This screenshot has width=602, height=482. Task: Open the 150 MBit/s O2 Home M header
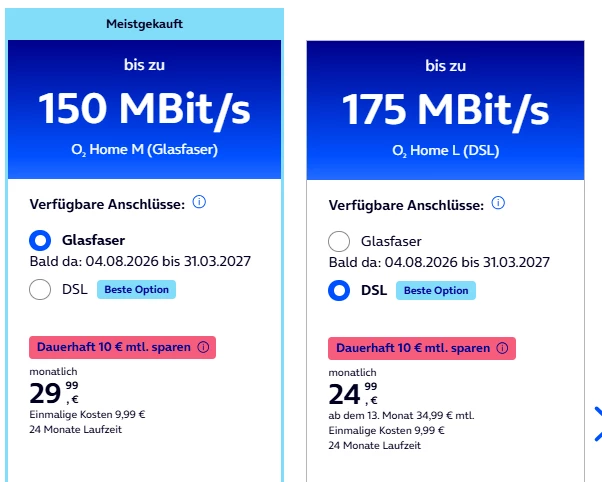(x=144, y=109)
